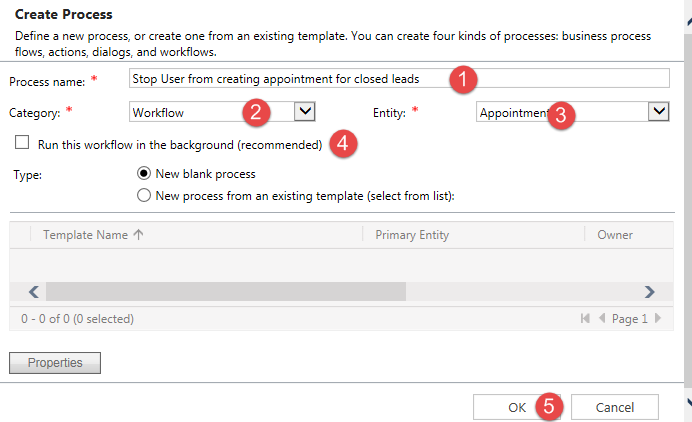692x422 pixels.
Task: Click the dialog's vertical scroll down arrow
Action: click(686, 402)
